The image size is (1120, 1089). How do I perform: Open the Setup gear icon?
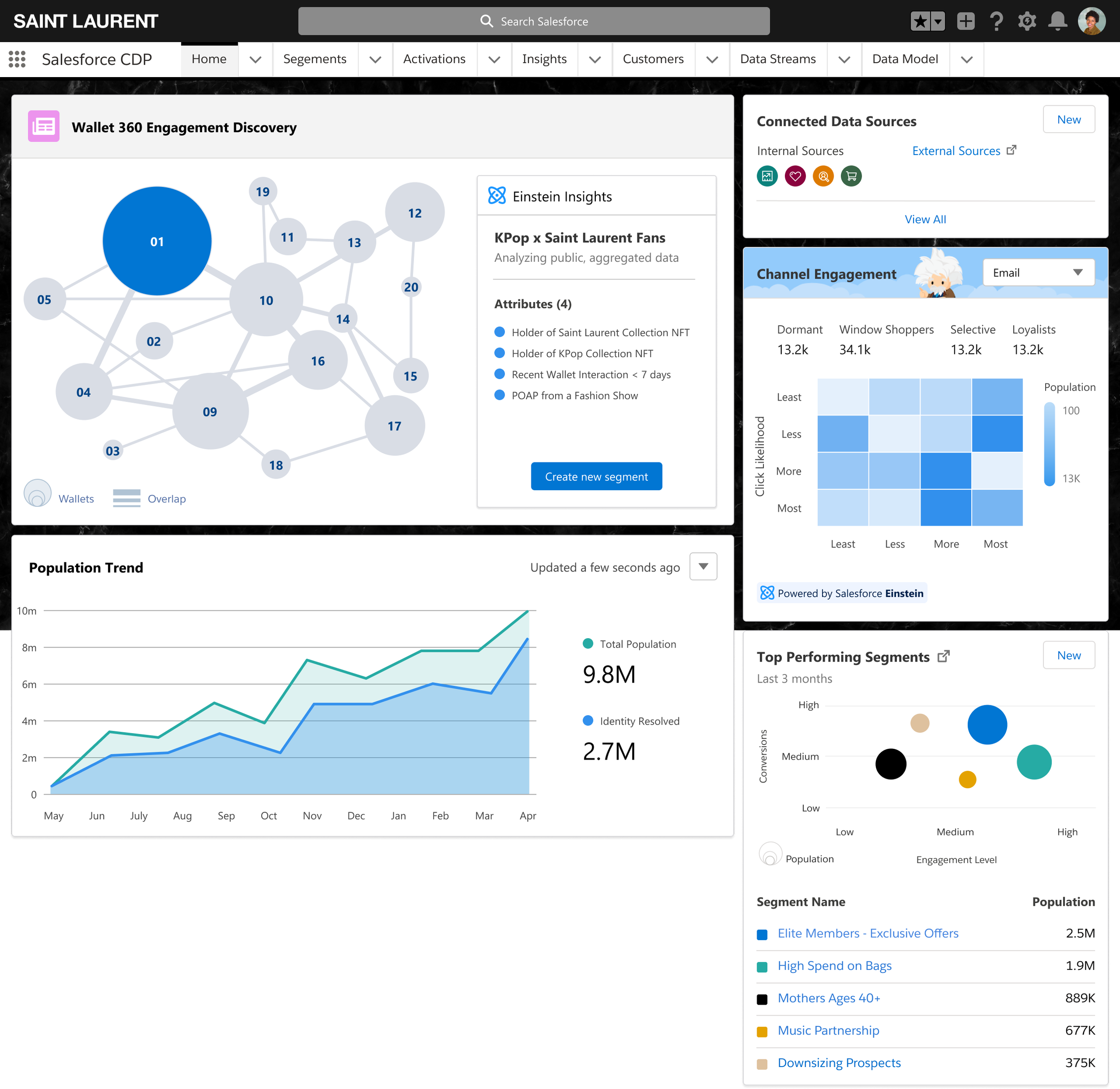click(x=1026, y=21)
